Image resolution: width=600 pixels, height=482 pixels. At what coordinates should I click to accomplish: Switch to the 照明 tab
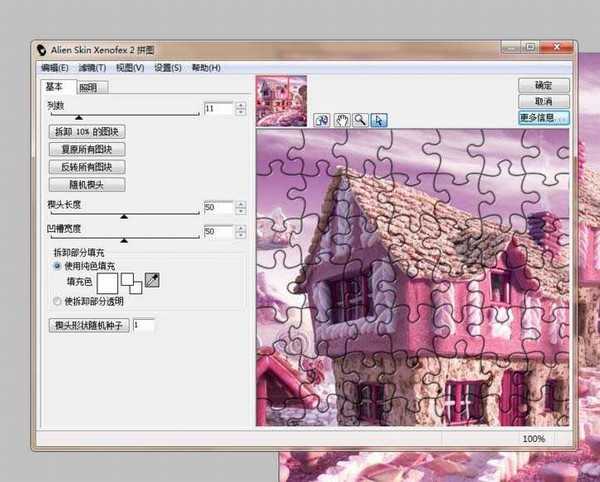tap(90, 88)
